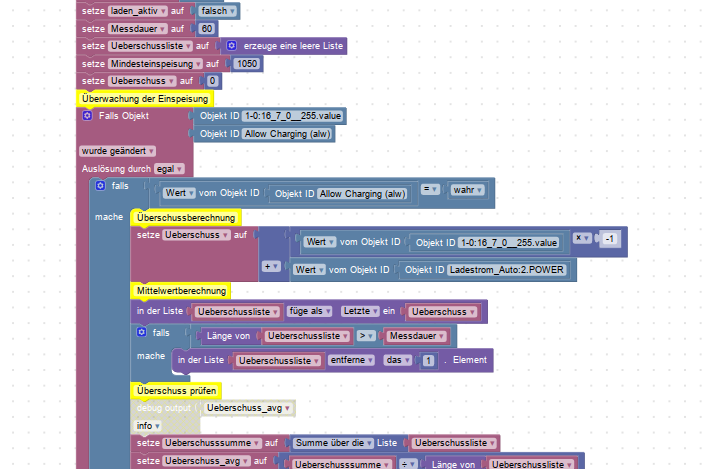Open gear of 'falls' block with 'Länge von' condition

coord(142,332)
